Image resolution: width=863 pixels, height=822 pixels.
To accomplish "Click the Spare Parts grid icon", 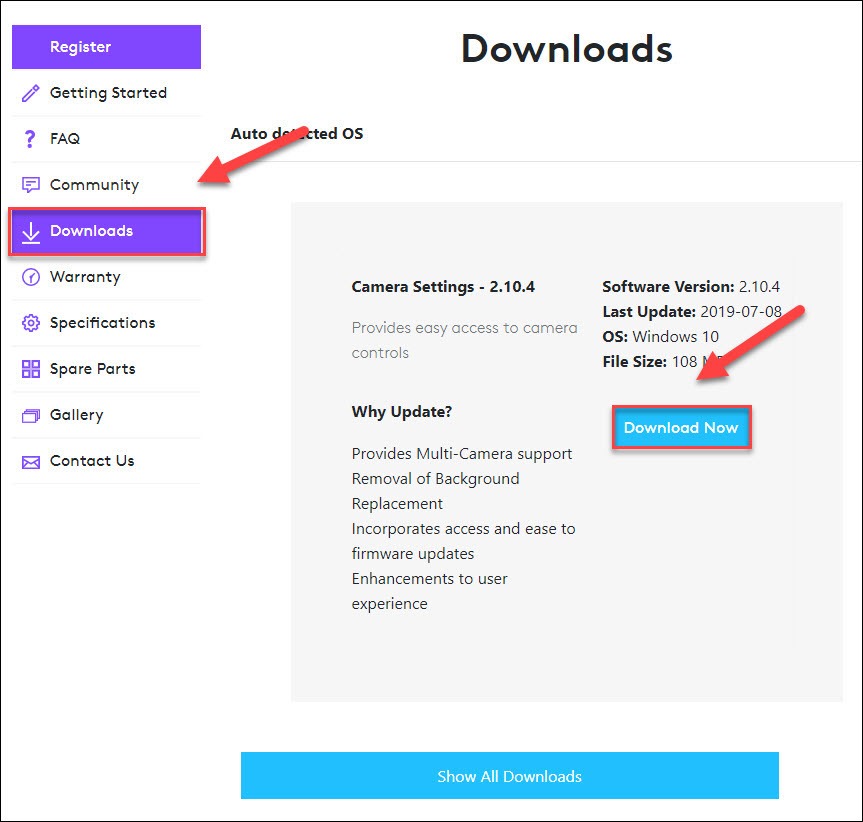I will tap(31, 369).
